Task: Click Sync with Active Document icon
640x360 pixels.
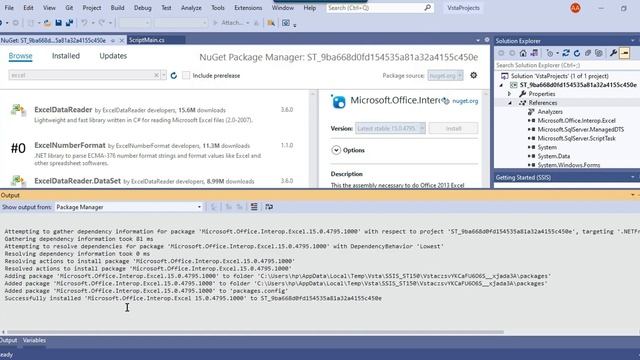Action: 566,53
